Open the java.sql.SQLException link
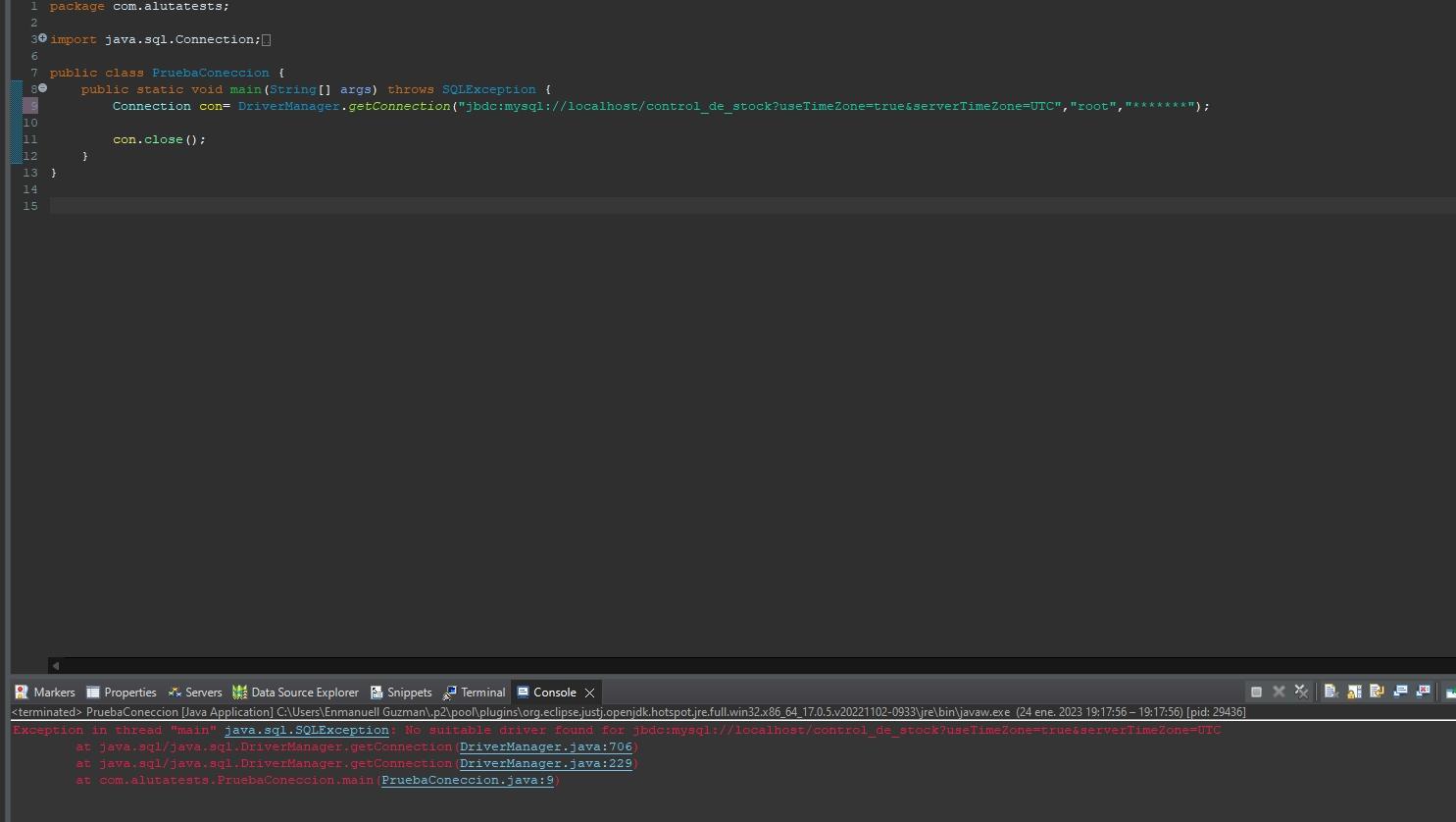1456x822 pixels. click(306, 730)
